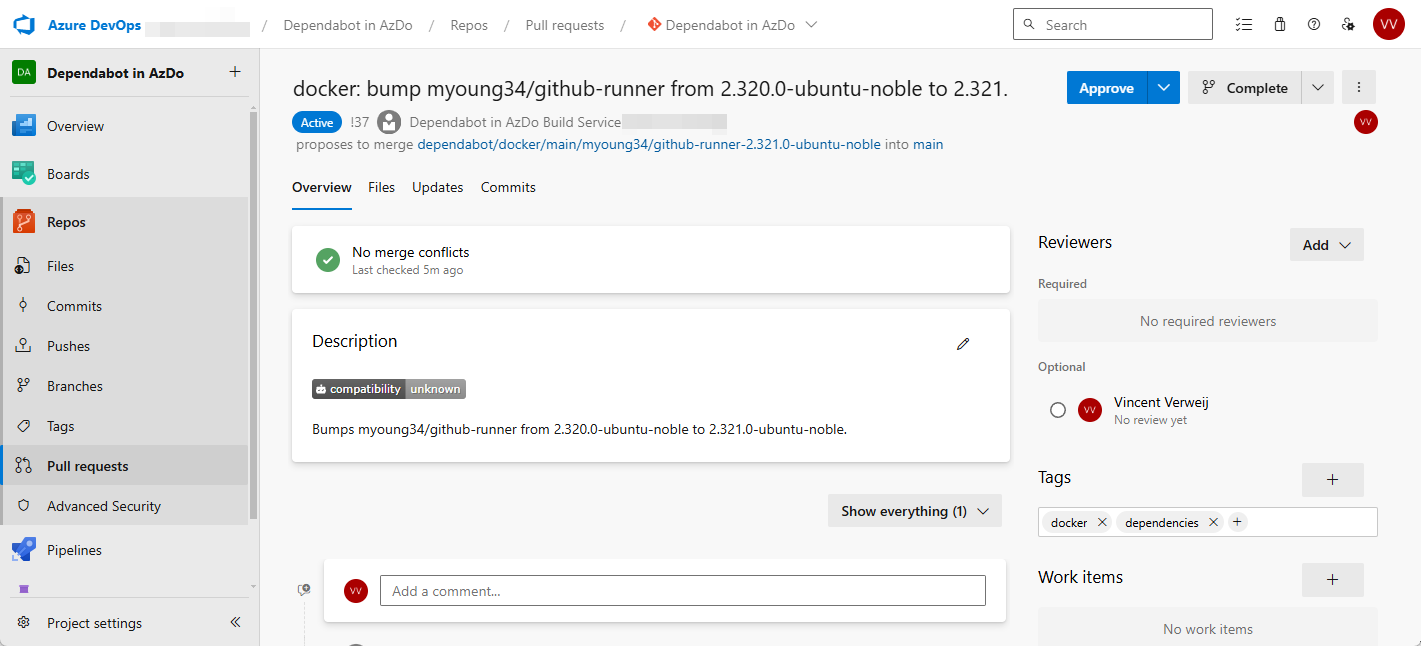Viewport: 1421px width, 646px height.
Task: Go to Commits under Repos
Action: [x=125, y=306]
